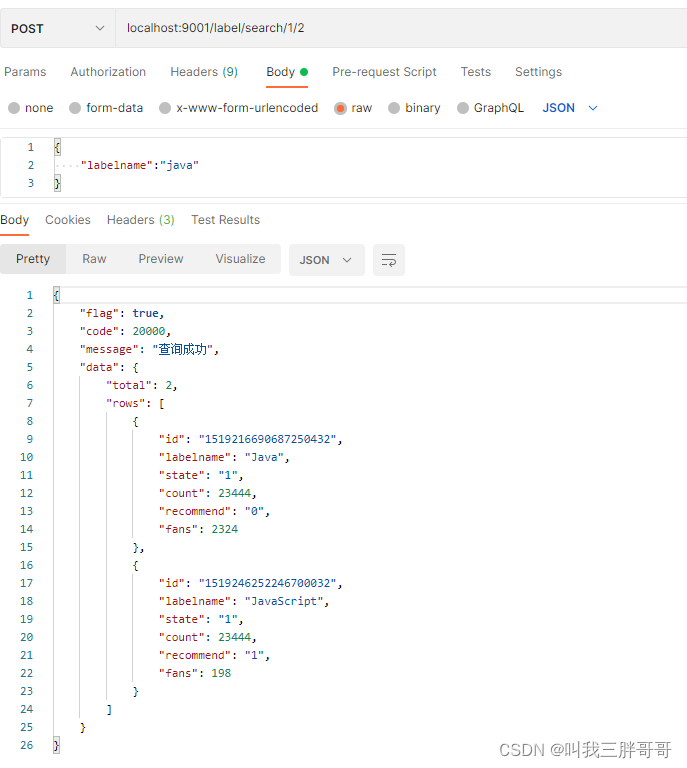The height and width of the screenshot is (768, 687).
Task: Select the response Body tab
Action: point(15,220)
